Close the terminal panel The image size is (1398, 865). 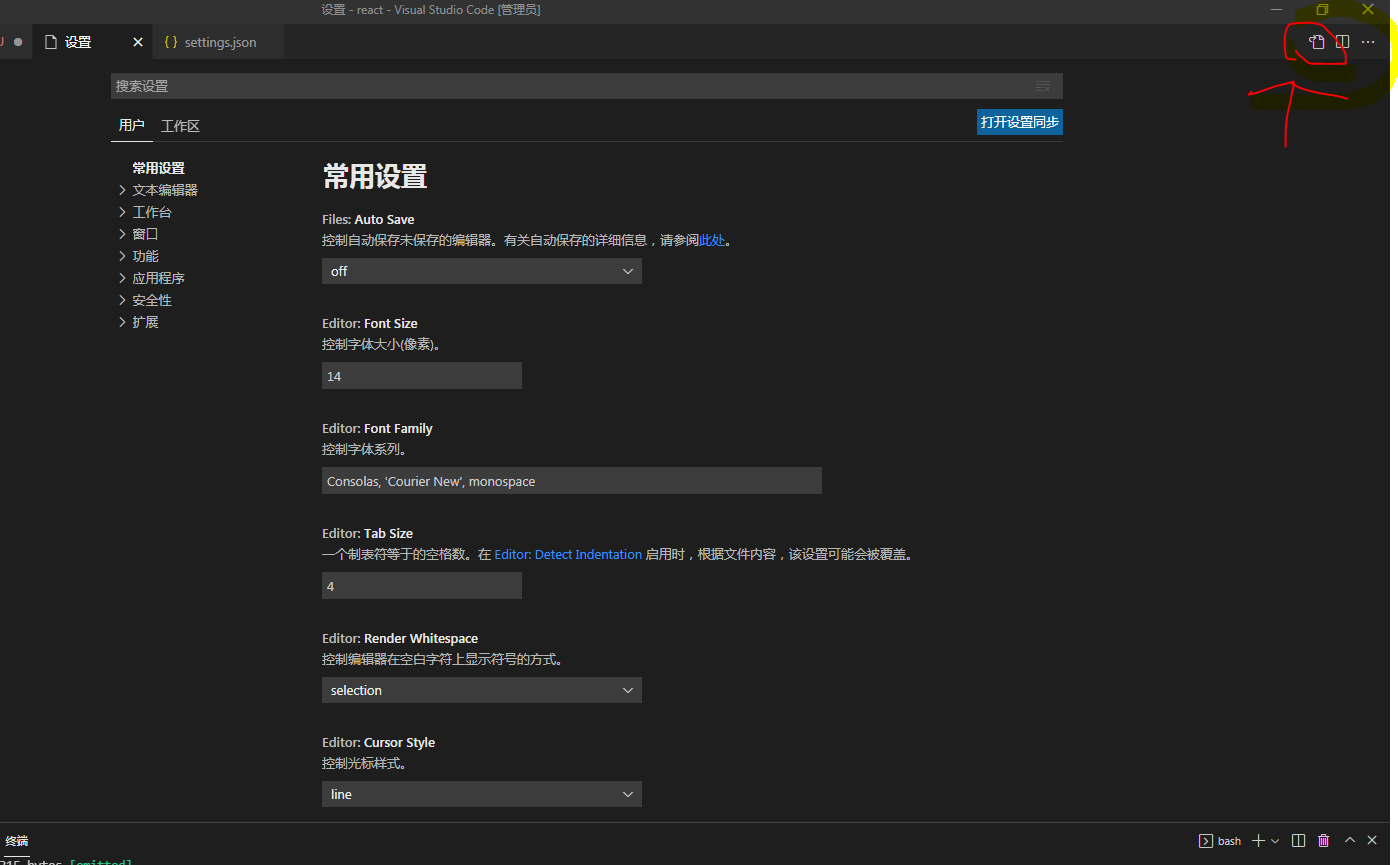(1372, 841)
